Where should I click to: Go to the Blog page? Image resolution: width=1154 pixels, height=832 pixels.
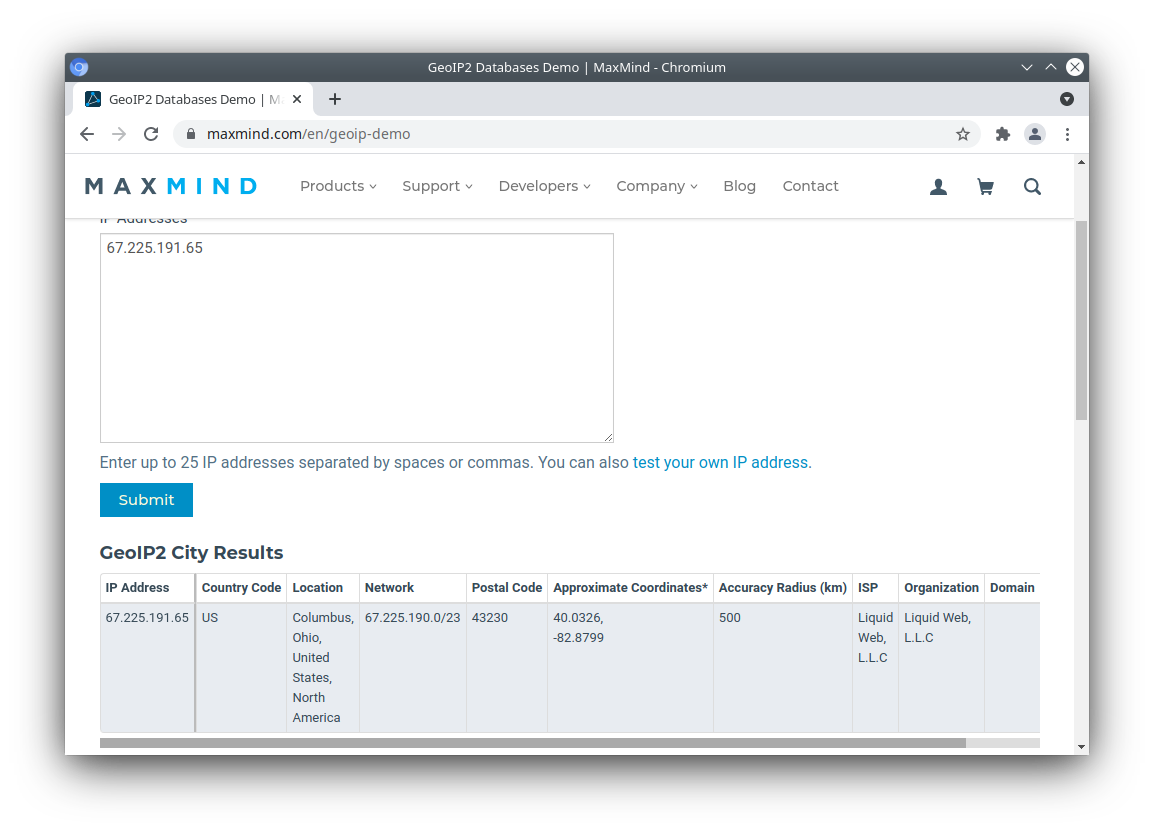tap(739, 186)
